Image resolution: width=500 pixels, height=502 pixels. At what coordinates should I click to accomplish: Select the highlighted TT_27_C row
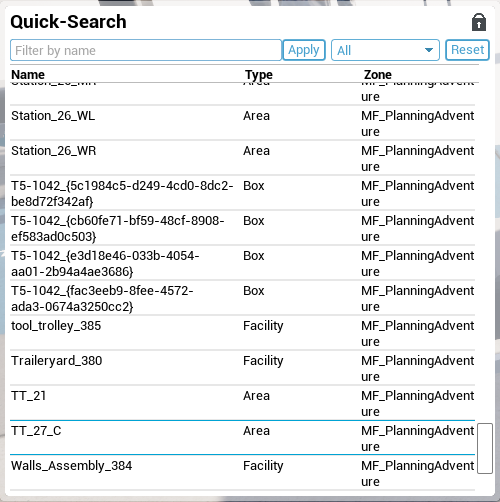(242, 438)
